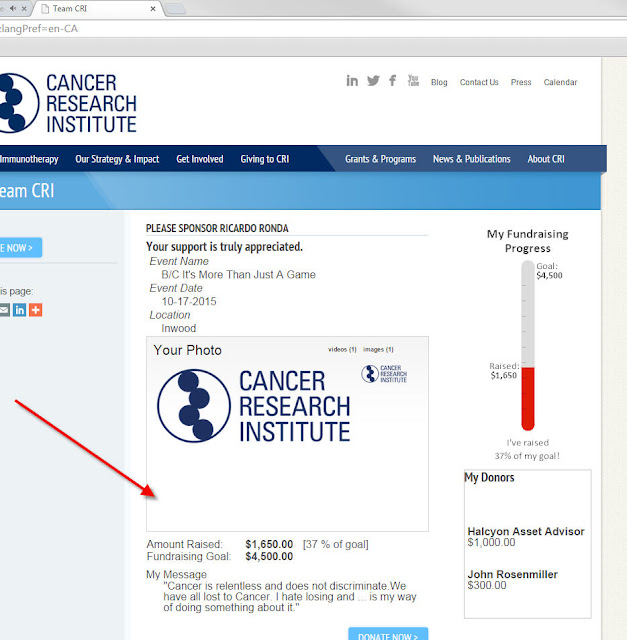Click the large CRI logo photo

(254, 406)
